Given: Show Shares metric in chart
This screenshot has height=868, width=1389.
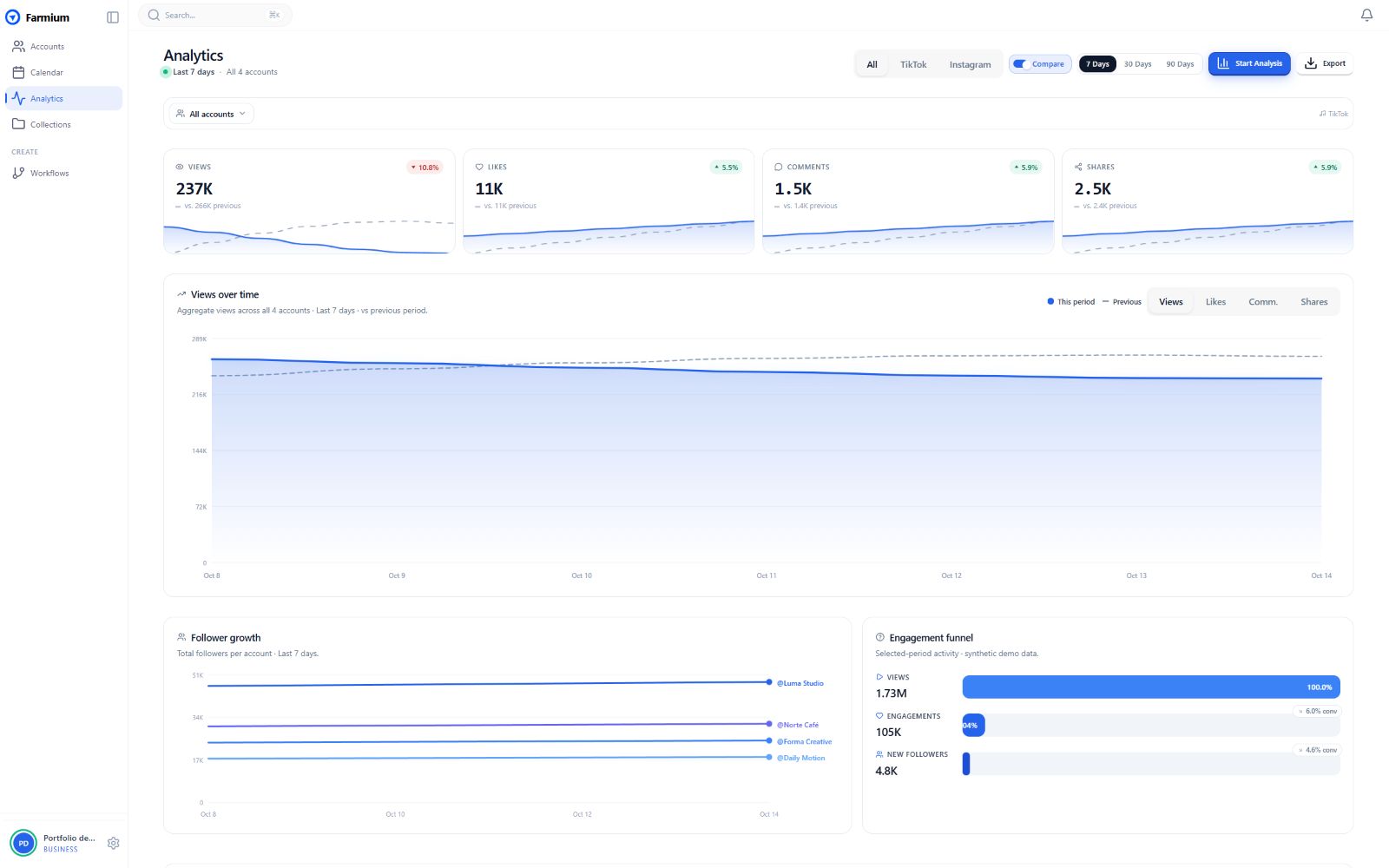Looking at the screenshot, I should pos(1313,302).
